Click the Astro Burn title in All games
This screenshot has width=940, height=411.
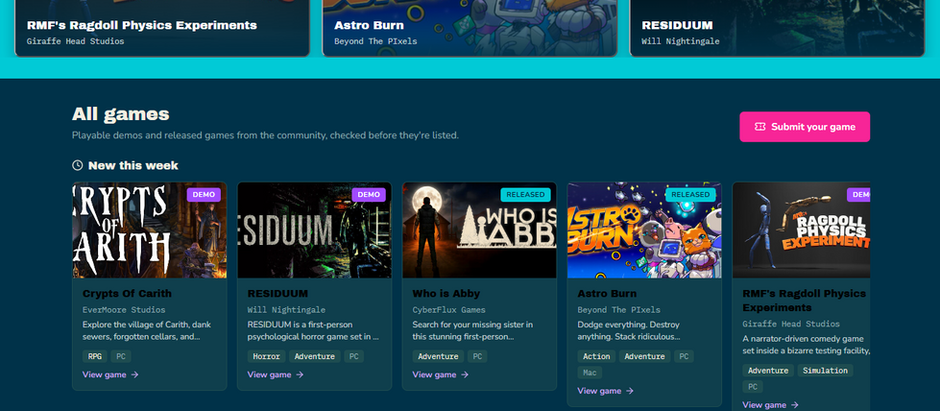607,294
